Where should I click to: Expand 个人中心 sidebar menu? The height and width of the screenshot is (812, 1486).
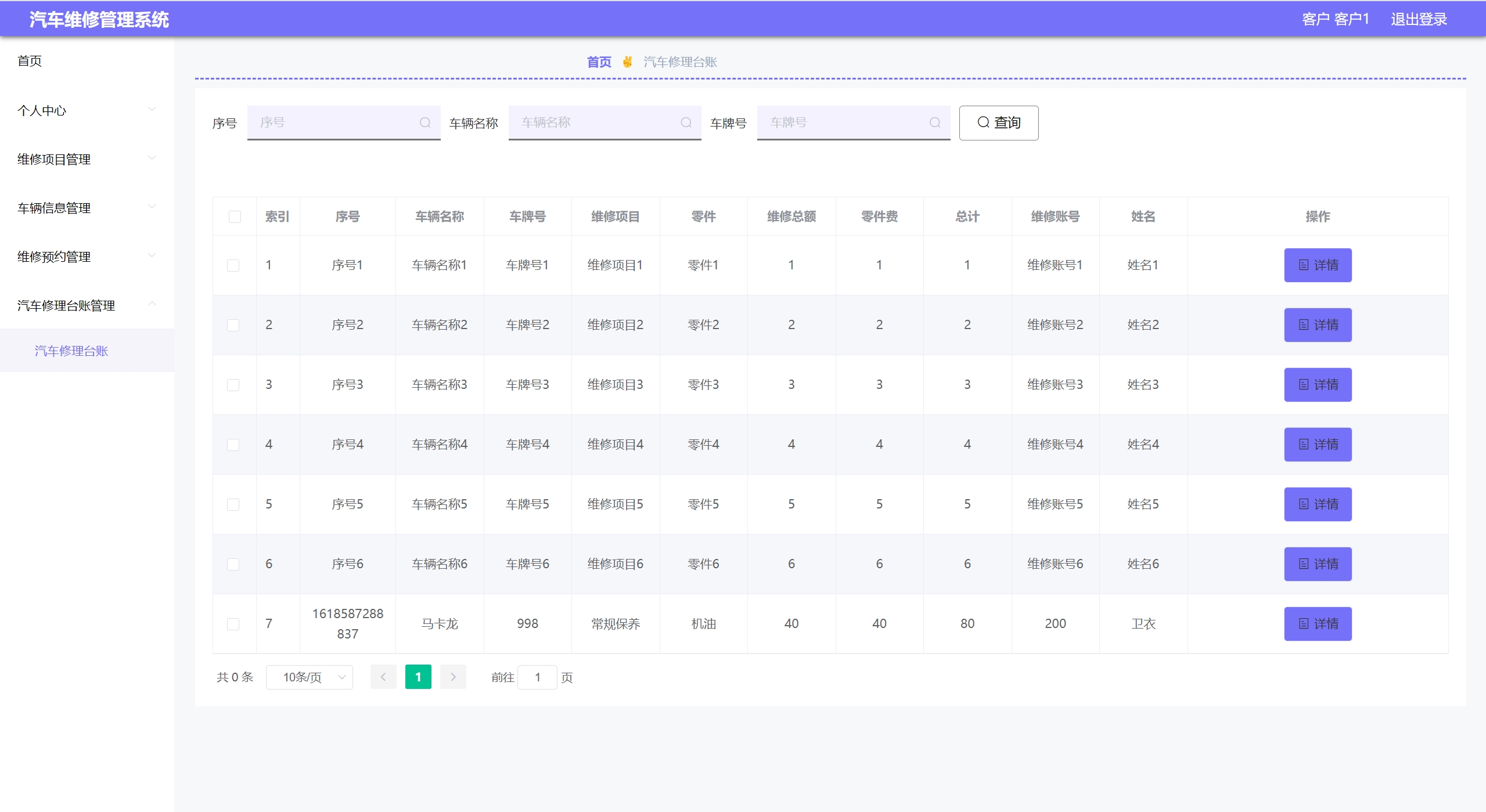tap(86, 110)
